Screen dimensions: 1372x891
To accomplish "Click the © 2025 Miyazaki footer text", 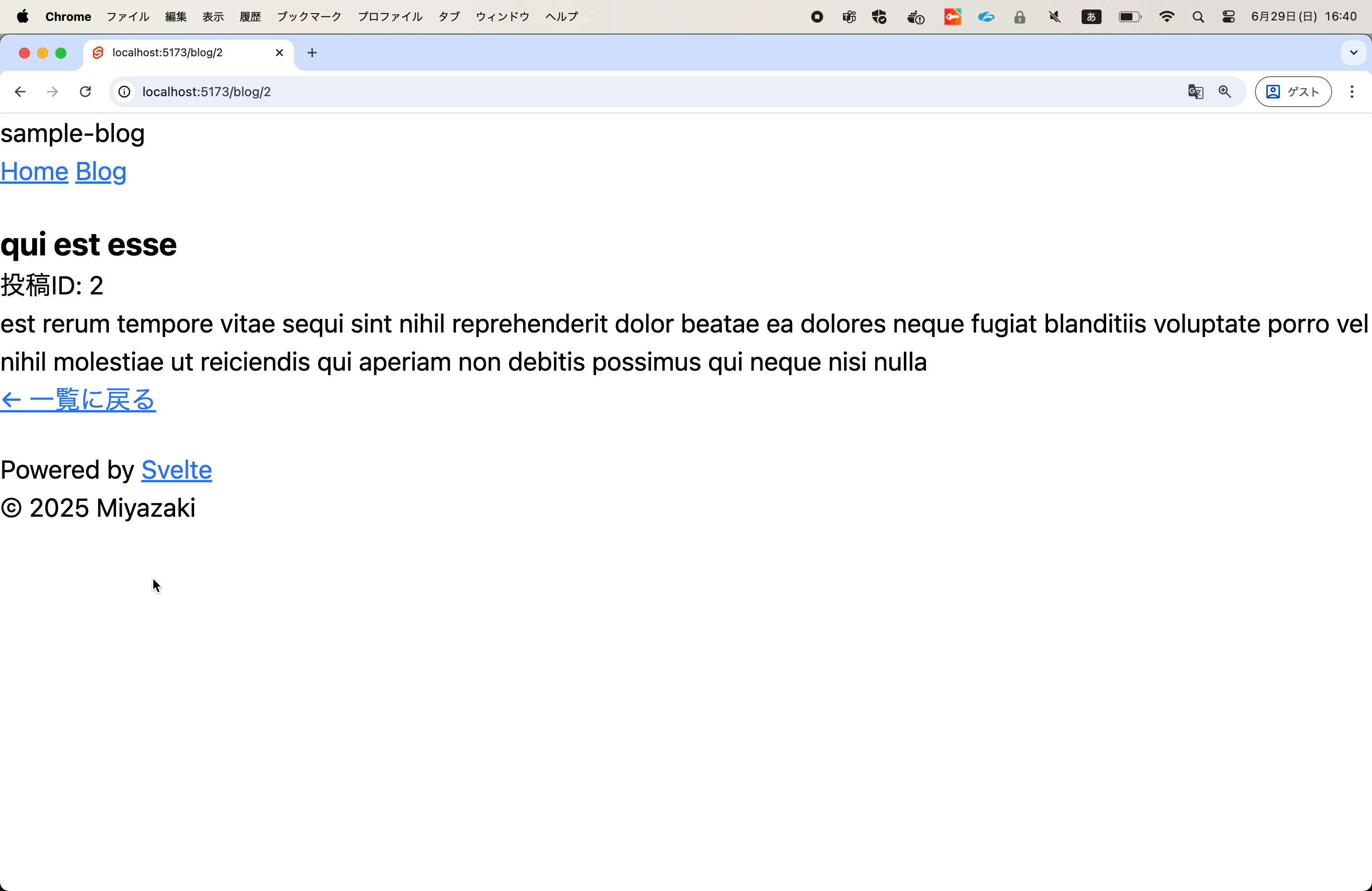I will tap(98, 508).
